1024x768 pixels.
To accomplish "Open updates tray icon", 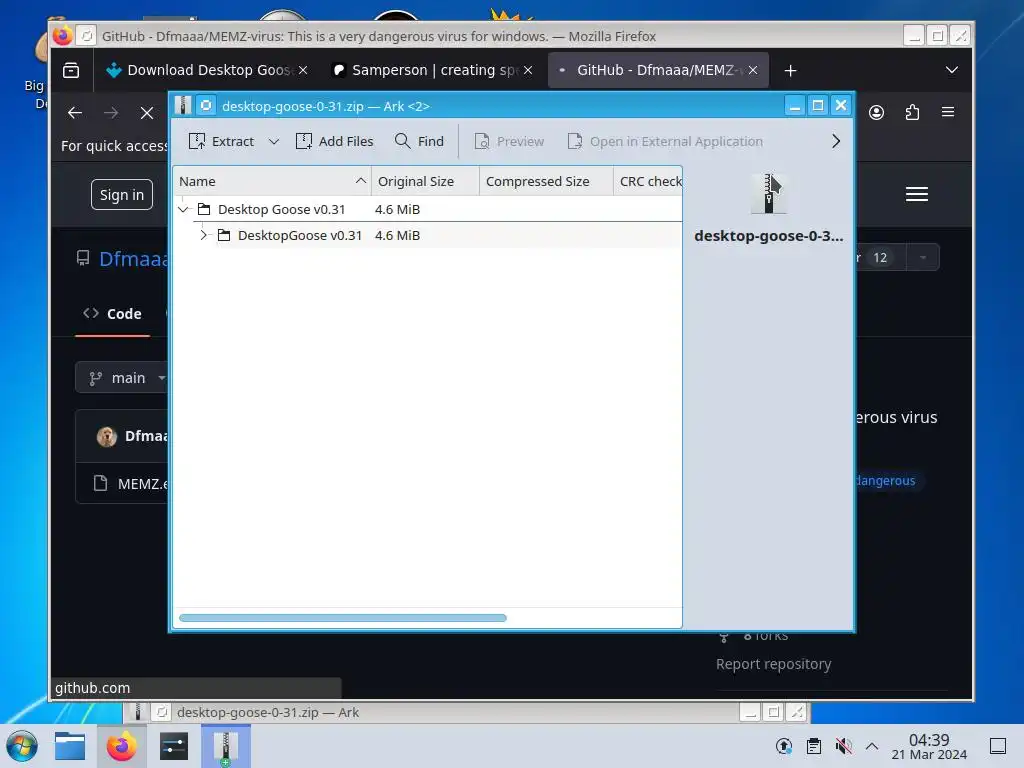I will pyautogui.click(x=784, y=746).
